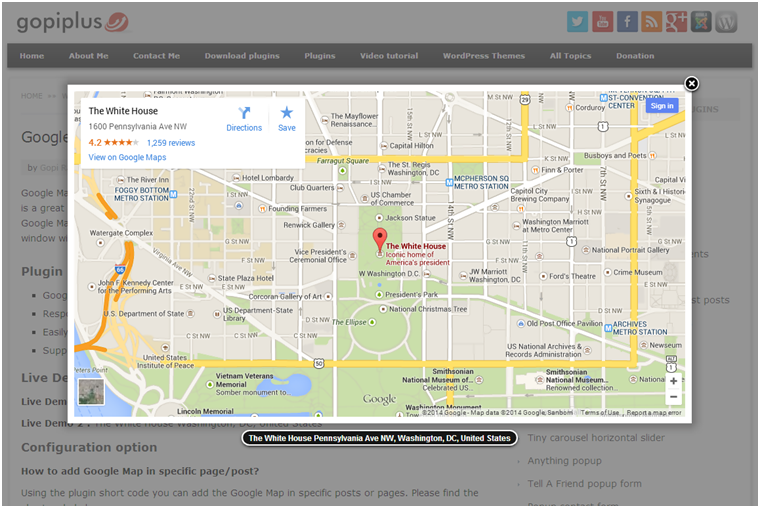Click the Renwick Gallery marker
760x508 pixels.
[341, 225]
